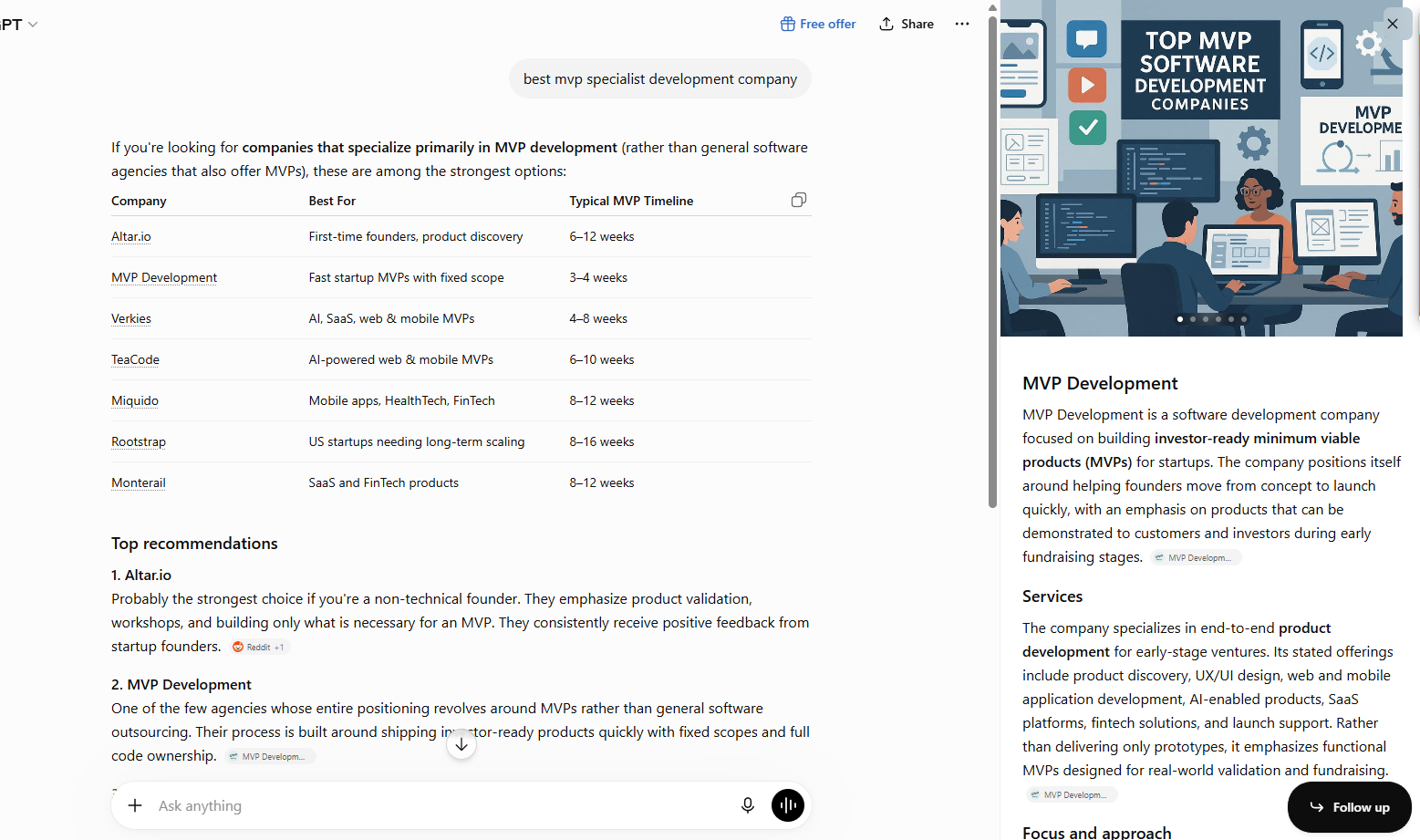Image resolution: width=1420 pixels, height=840 pixels.
Task: Open the Verkies company link
Action: [x=131, y=318]
